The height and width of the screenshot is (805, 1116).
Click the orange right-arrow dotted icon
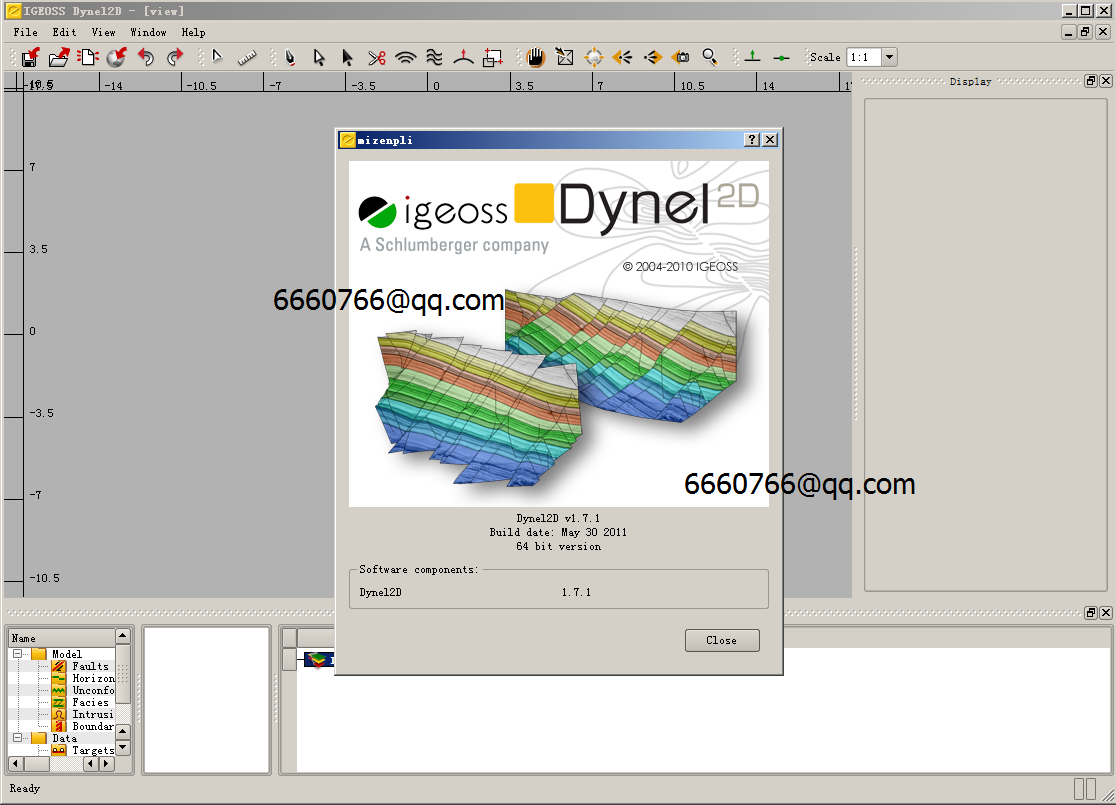652,58
